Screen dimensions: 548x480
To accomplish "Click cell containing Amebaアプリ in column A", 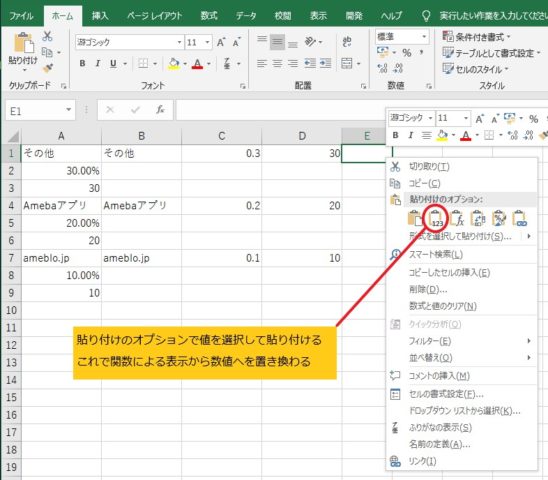I will 61,206.
